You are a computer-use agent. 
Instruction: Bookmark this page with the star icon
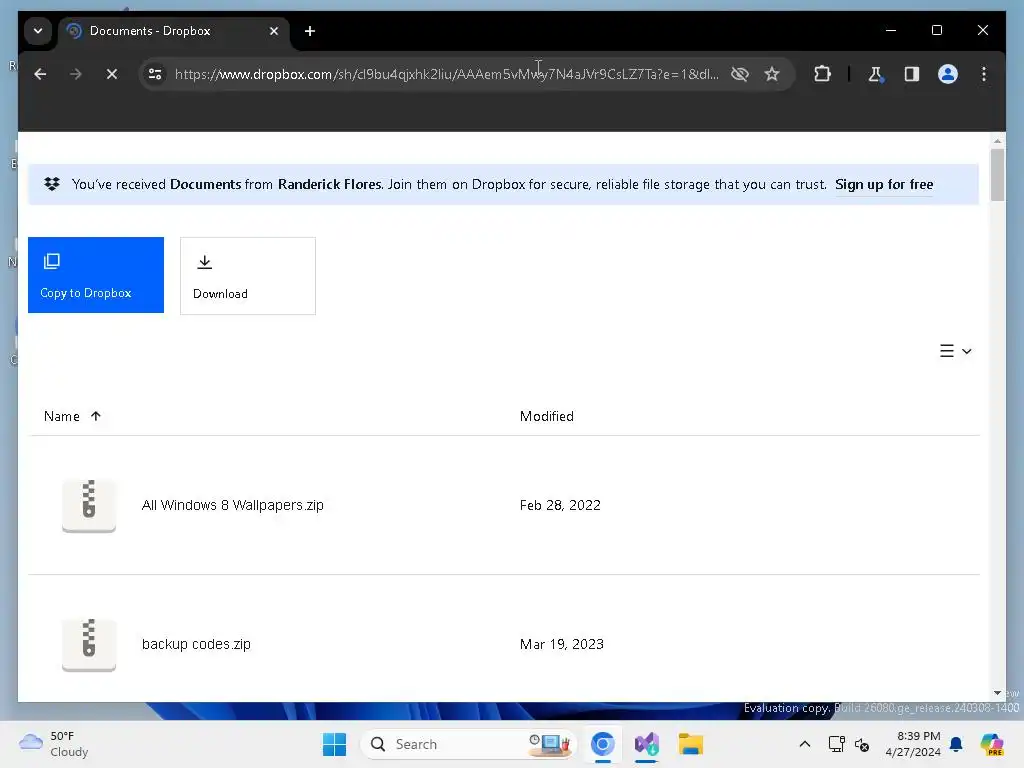772,74
